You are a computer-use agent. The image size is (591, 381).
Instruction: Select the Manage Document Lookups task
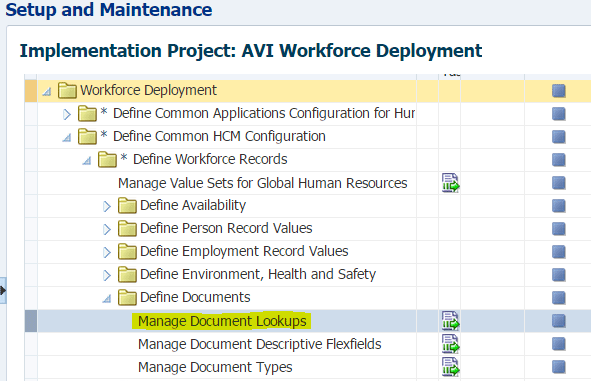(x=222, y=321)
